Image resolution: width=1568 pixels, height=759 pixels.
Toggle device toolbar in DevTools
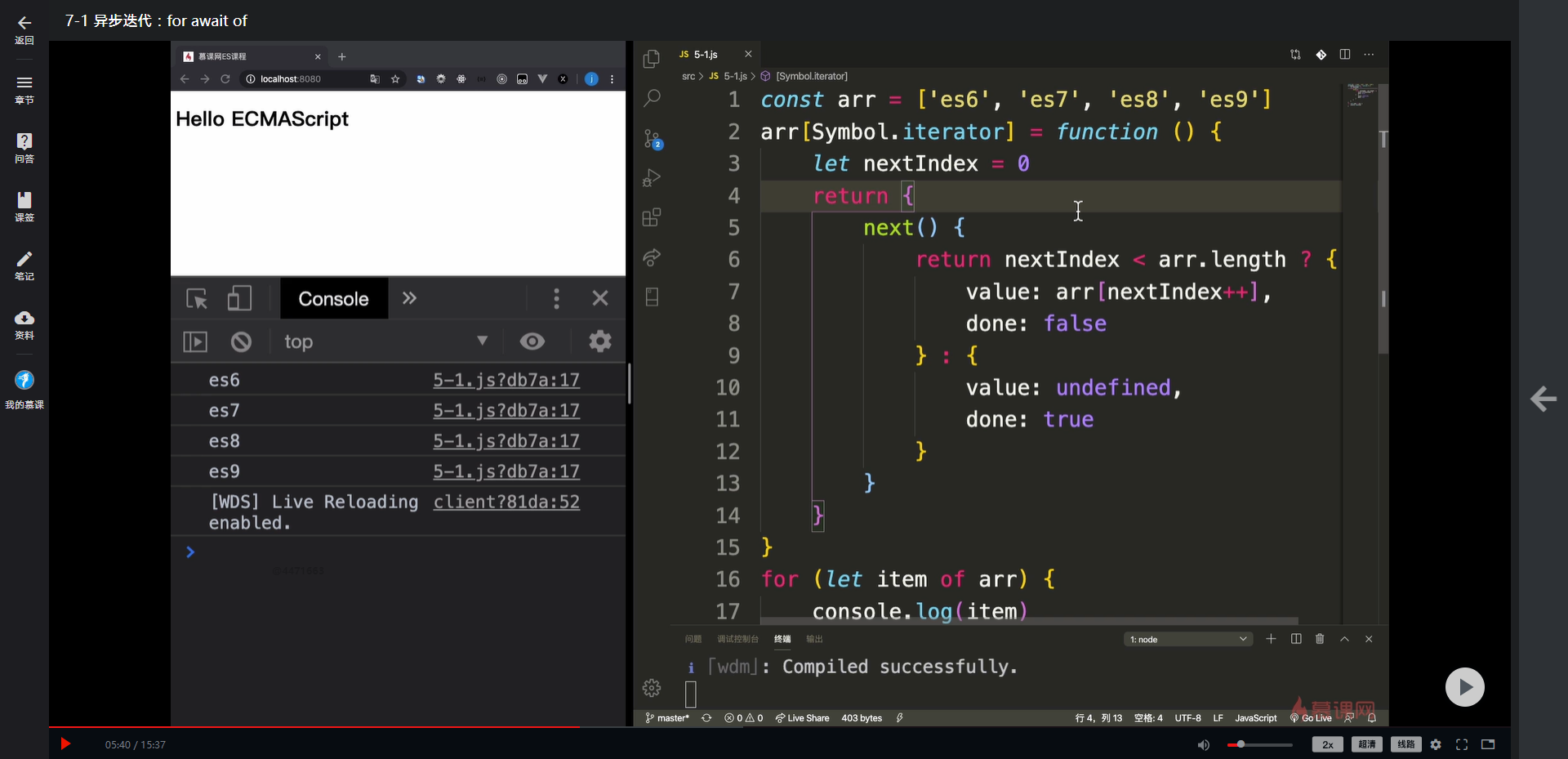239,298
